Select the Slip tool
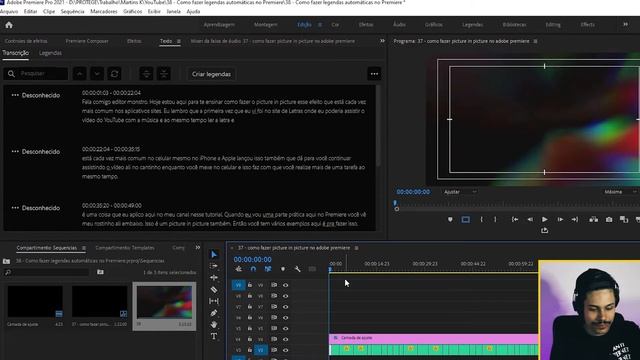This screenshot has width=640, height=360. coord(214,301)
